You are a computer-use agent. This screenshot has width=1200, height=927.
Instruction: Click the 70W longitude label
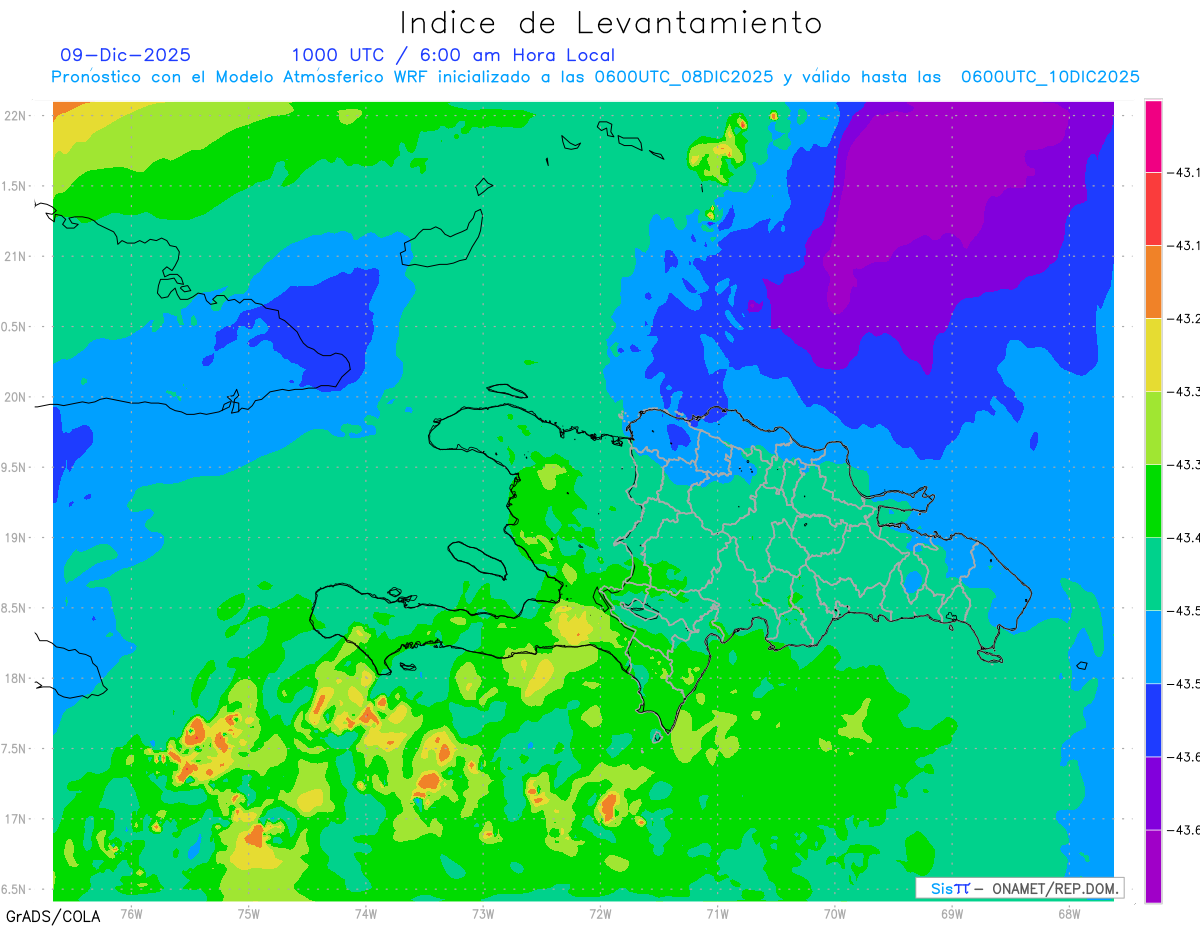click(835, 913)
